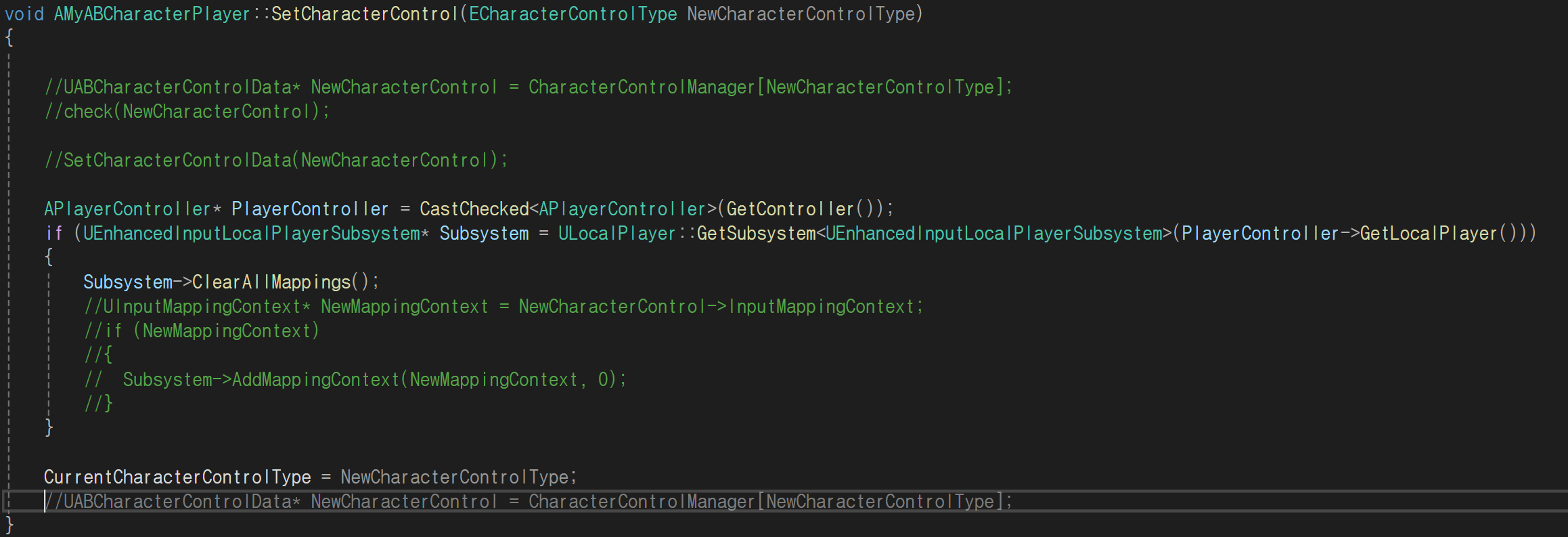Click the AMyABCharacterPlayer class name
Screen dimensions: 1568x537
(x=152, y=14)
